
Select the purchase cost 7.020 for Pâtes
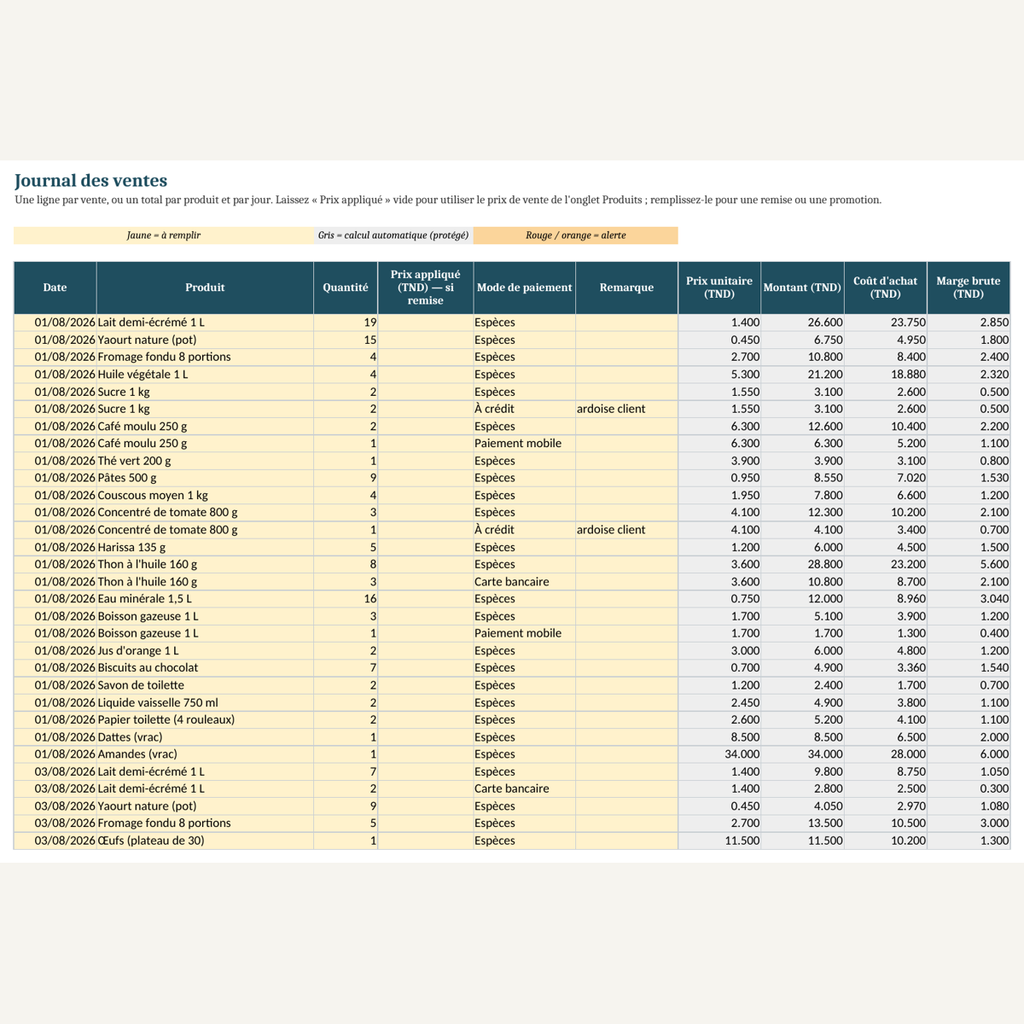pyautogui.click(x=885, y=477)
